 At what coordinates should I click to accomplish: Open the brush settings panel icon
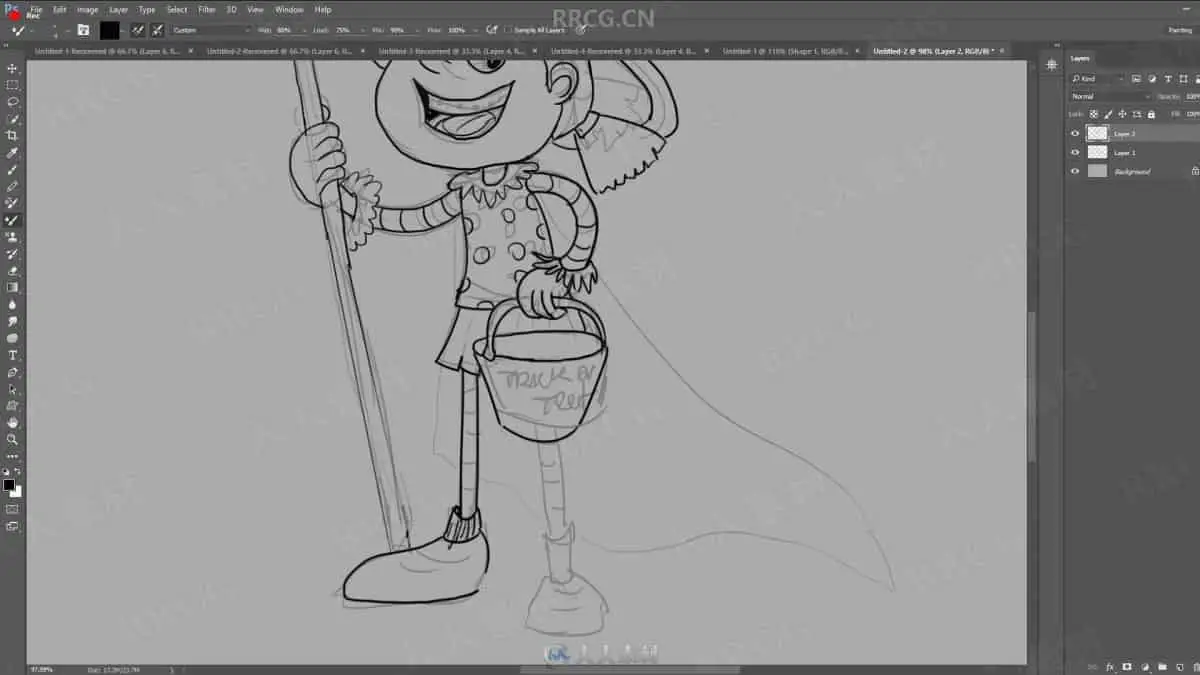point(83,30)
